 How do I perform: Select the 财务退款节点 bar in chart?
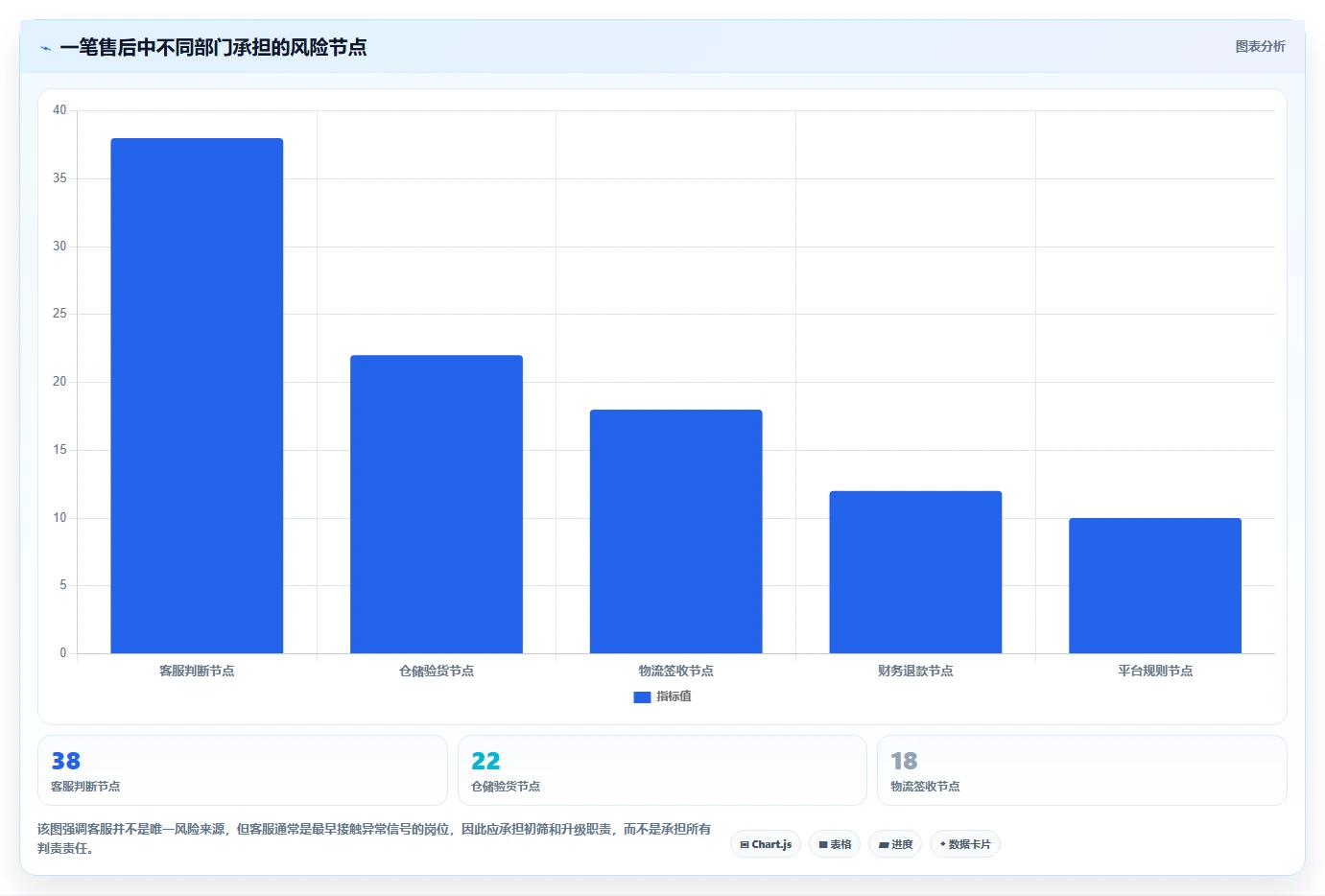915,573
